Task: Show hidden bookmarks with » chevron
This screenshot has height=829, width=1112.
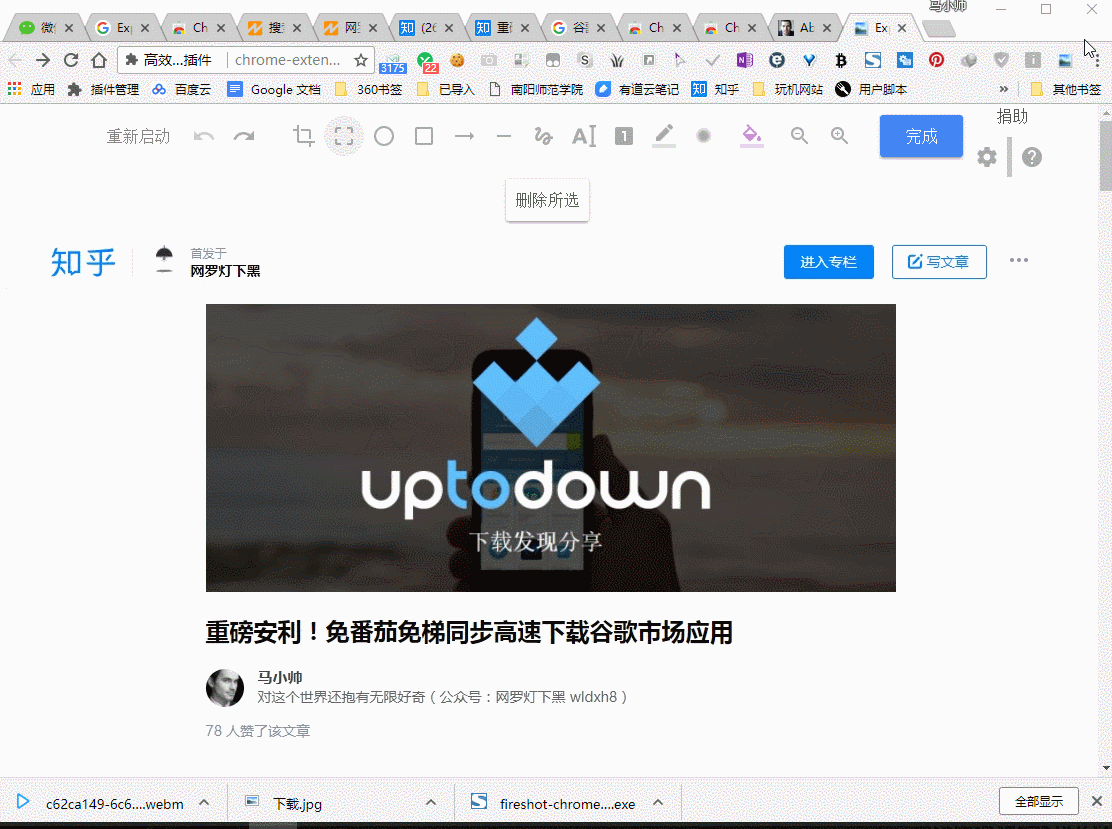Action: click(x=1003, y=89)
